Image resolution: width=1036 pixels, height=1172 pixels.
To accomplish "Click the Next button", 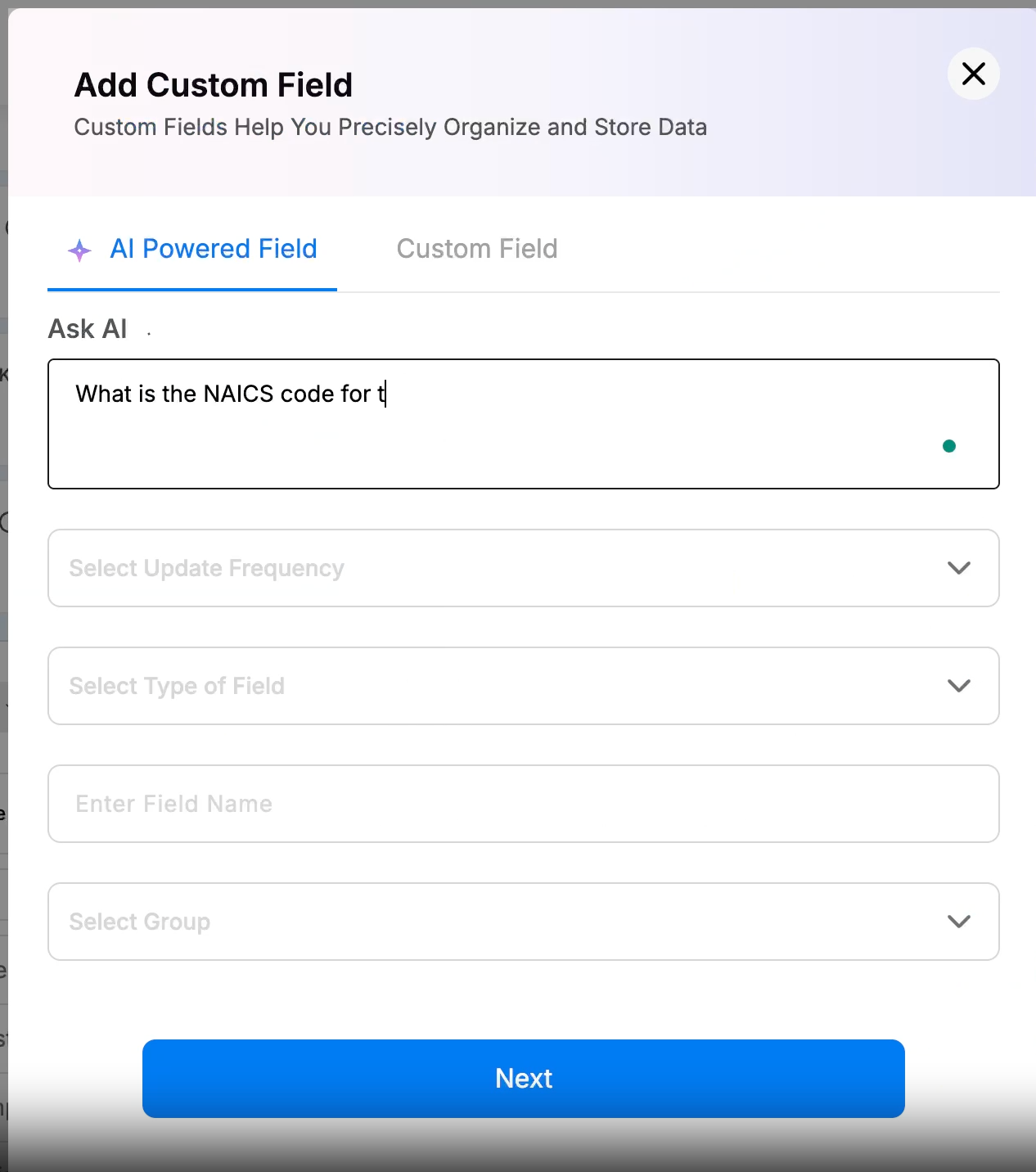I will (524, 1079).
